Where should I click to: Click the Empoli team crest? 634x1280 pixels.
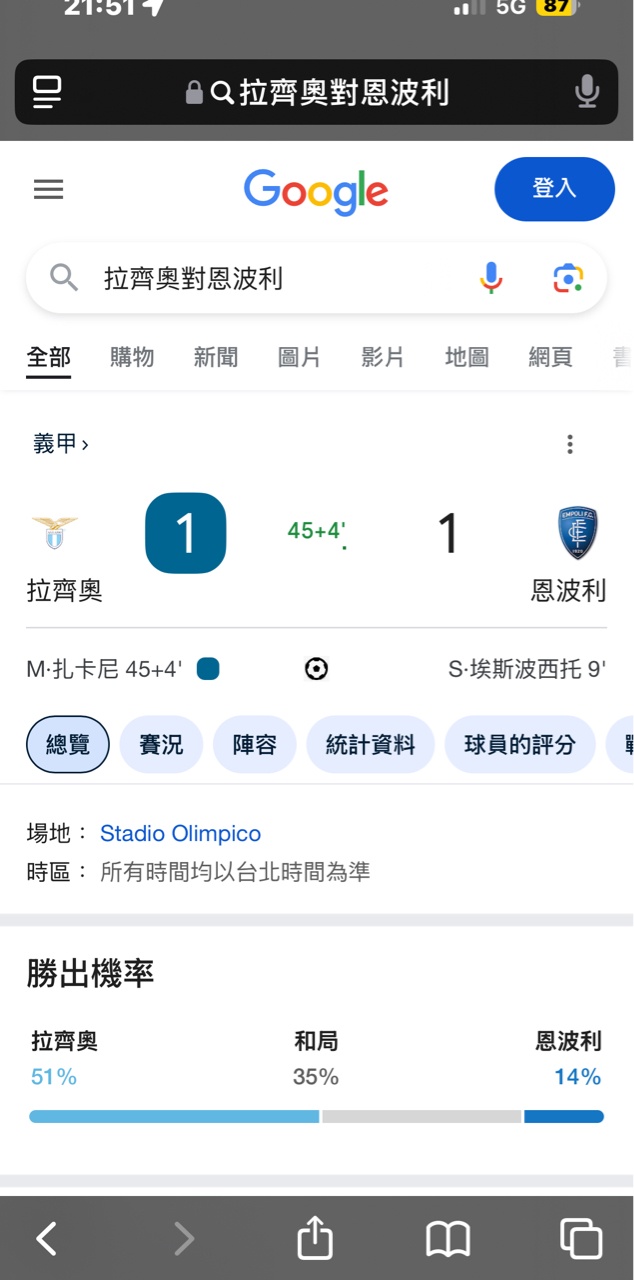pos(577,533)
